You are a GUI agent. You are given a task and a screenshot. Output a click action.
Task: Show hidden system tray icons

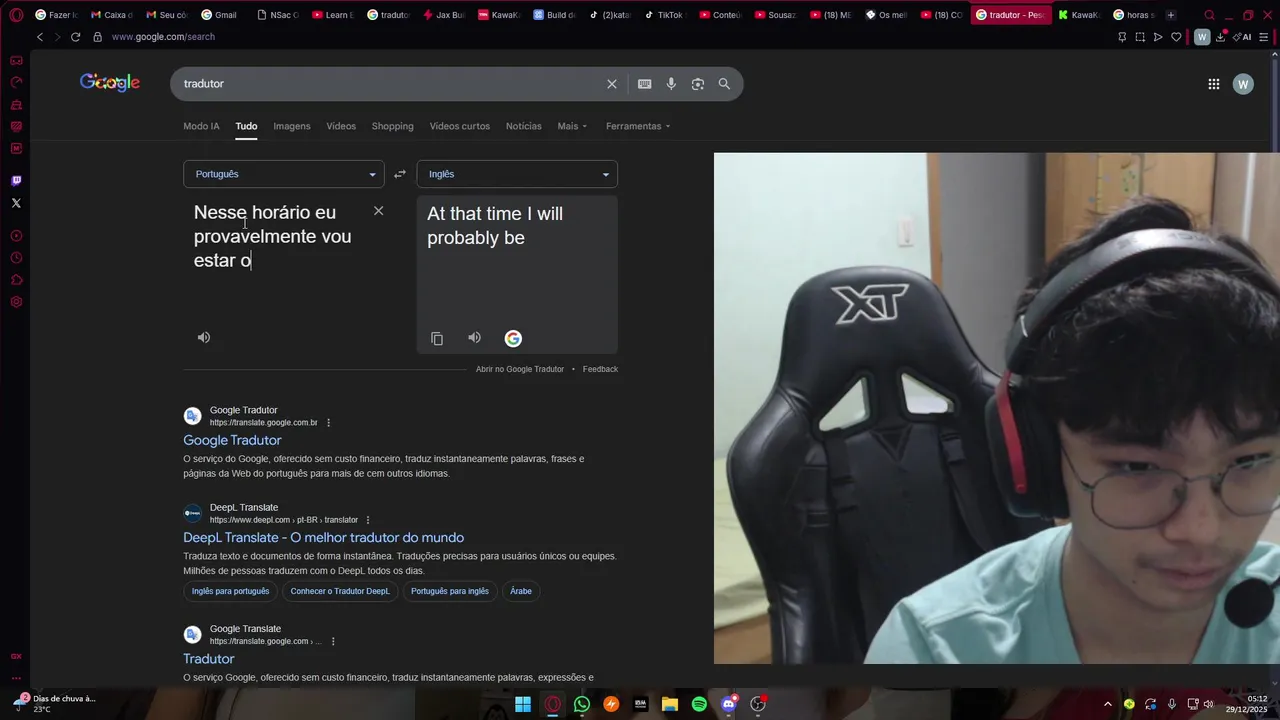(1107, 704)
